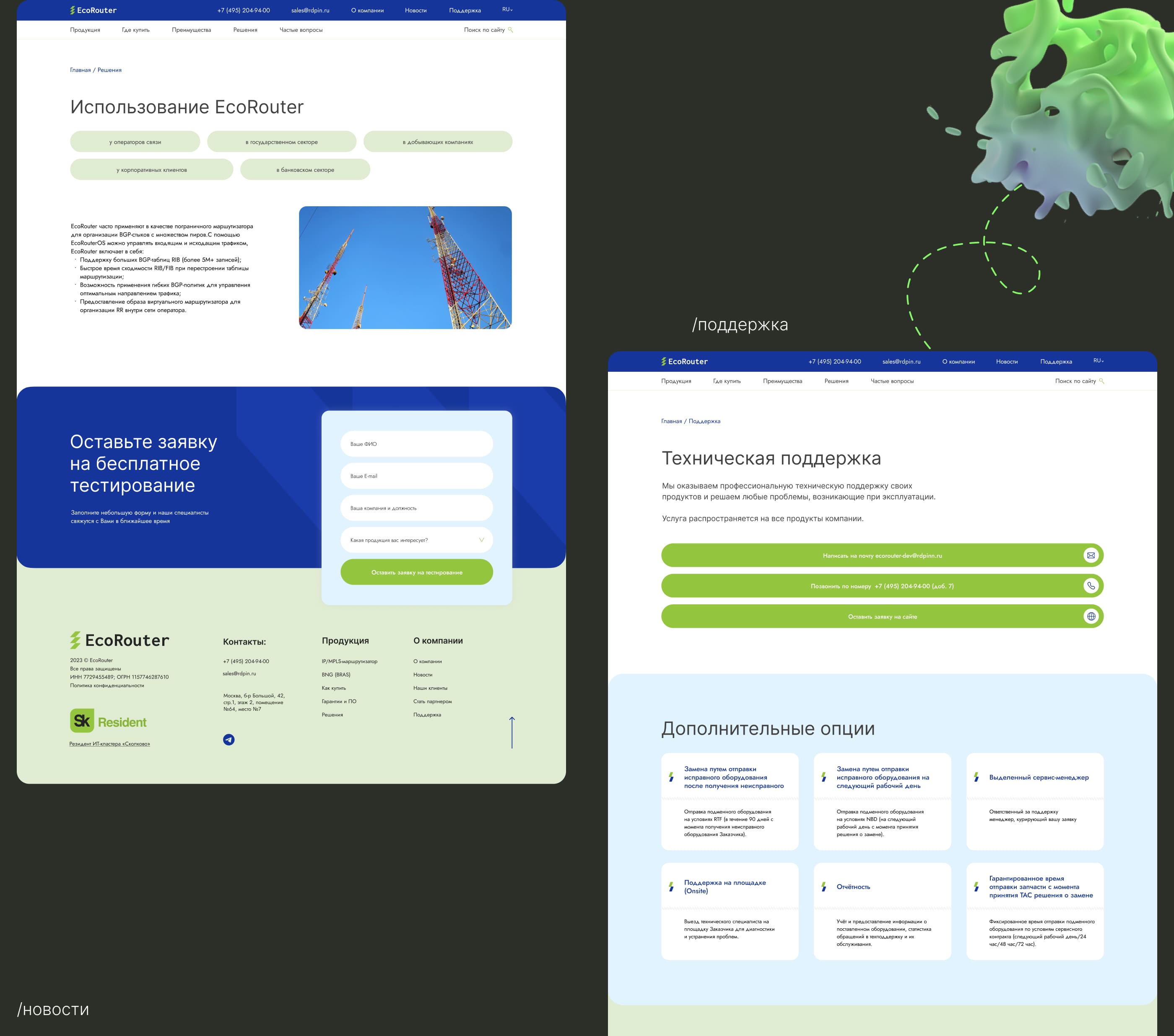Click the scroll-to-top arrow in footer

tap(512, 732)
